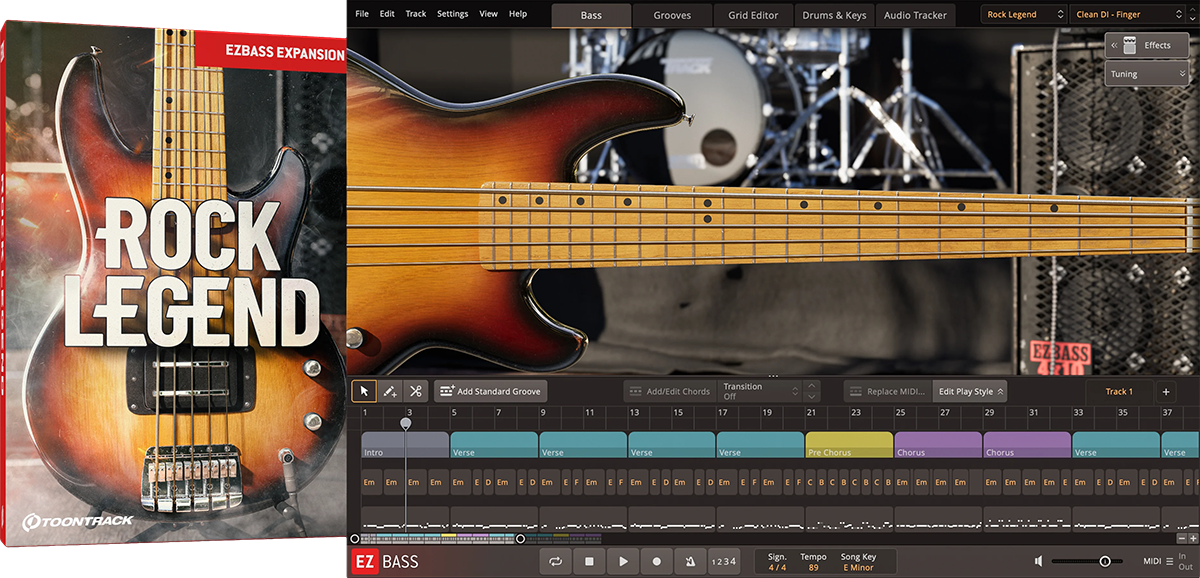Click the Song Key E Minor value

point(858,568)
